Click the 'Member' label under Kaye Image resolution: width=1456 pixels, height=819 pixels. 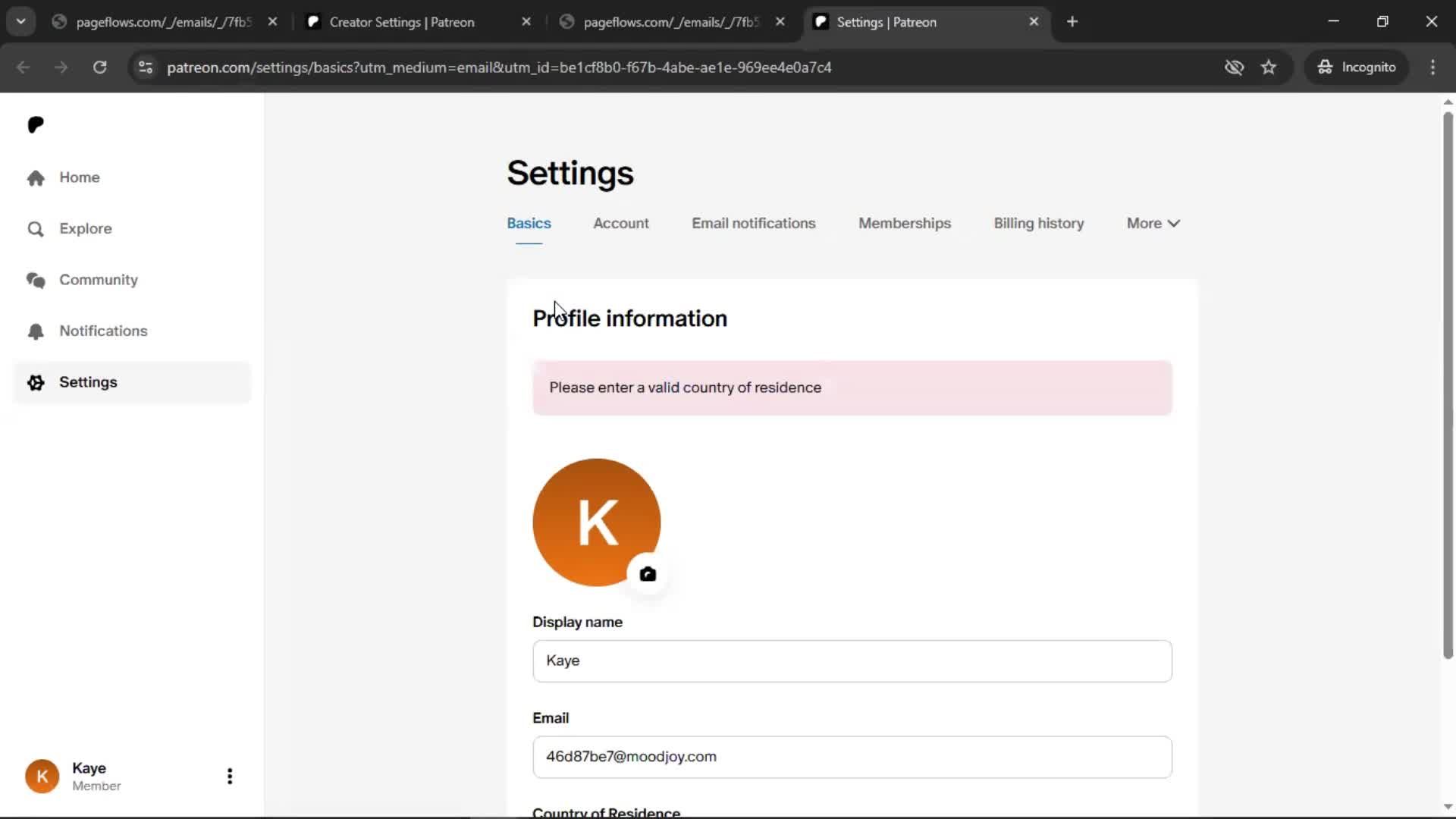(96, 786)
